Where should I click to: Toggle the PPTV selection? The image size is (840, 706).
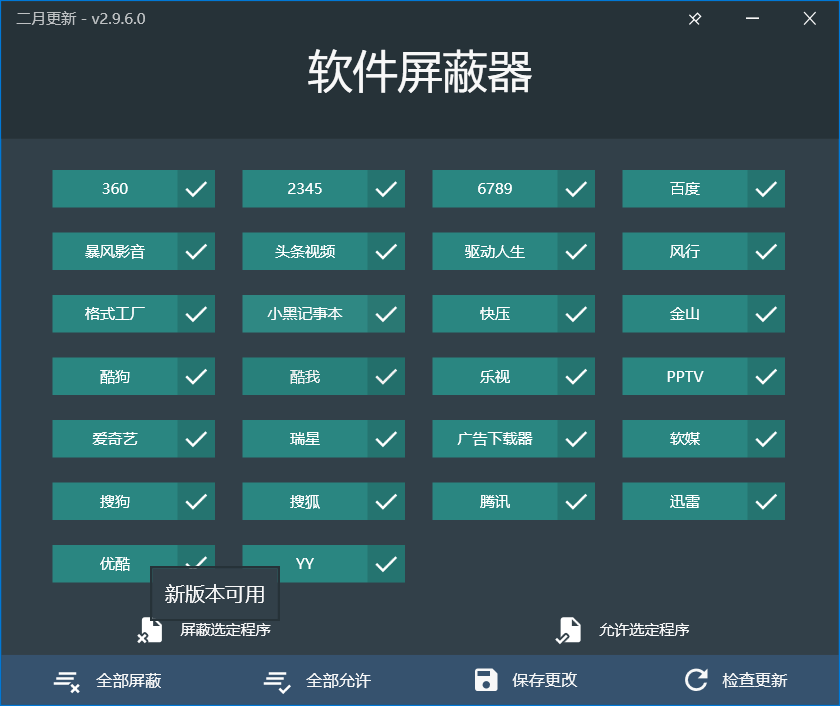coord(767,376)
